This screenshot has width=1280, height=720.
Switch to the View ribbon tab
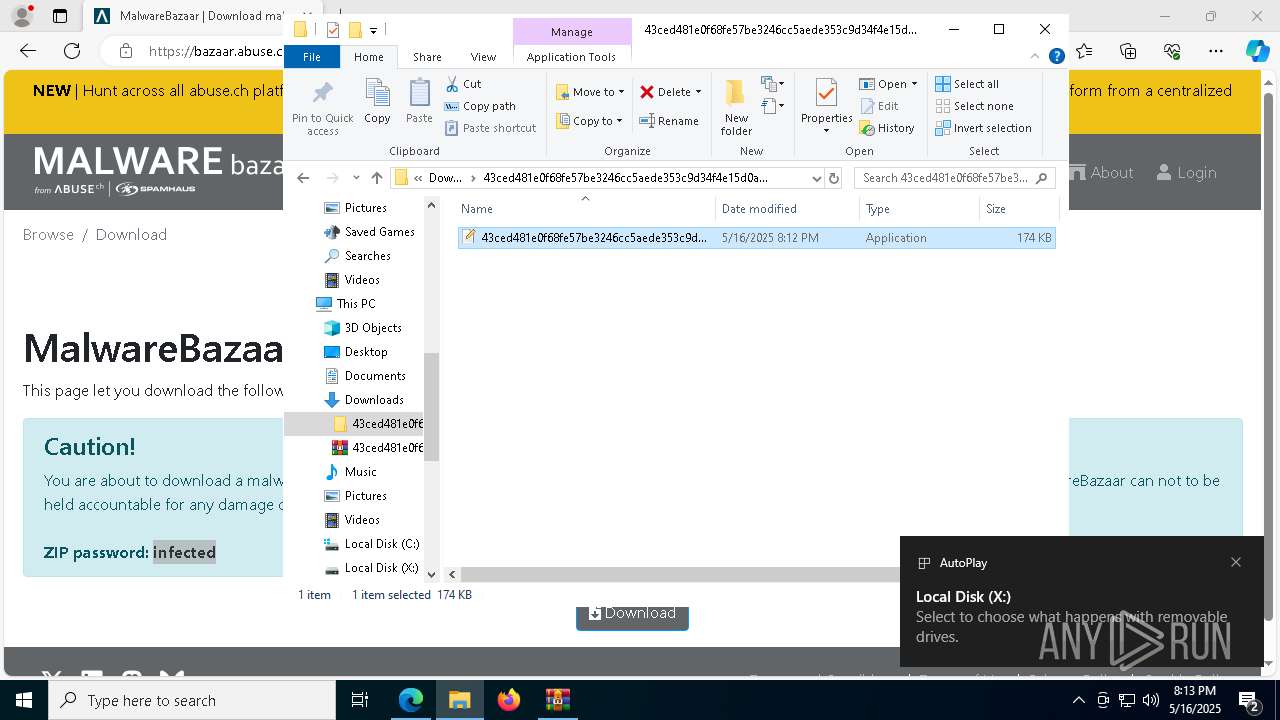click(483, 57)
